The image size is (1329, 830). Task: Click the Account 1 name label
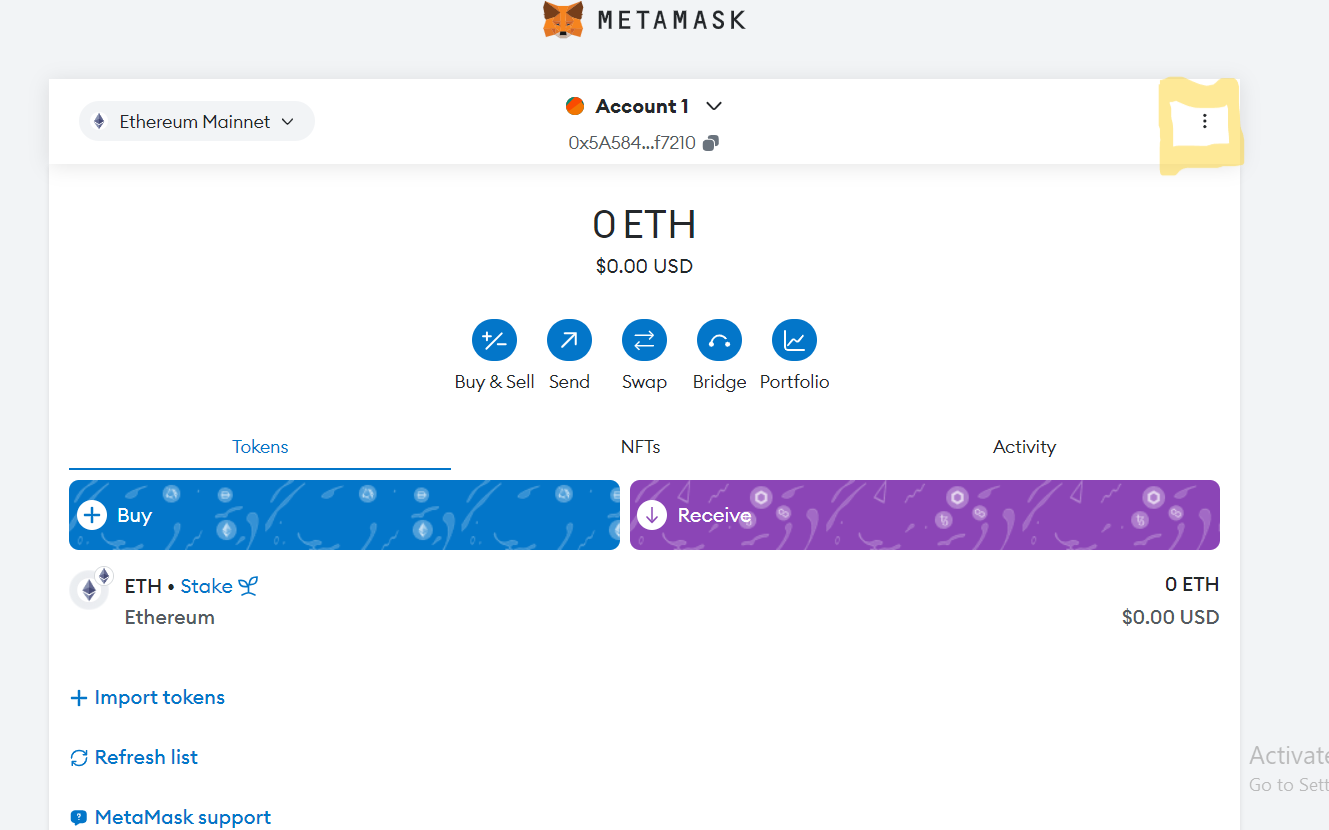pyautogui.click(x=642, y=106)
